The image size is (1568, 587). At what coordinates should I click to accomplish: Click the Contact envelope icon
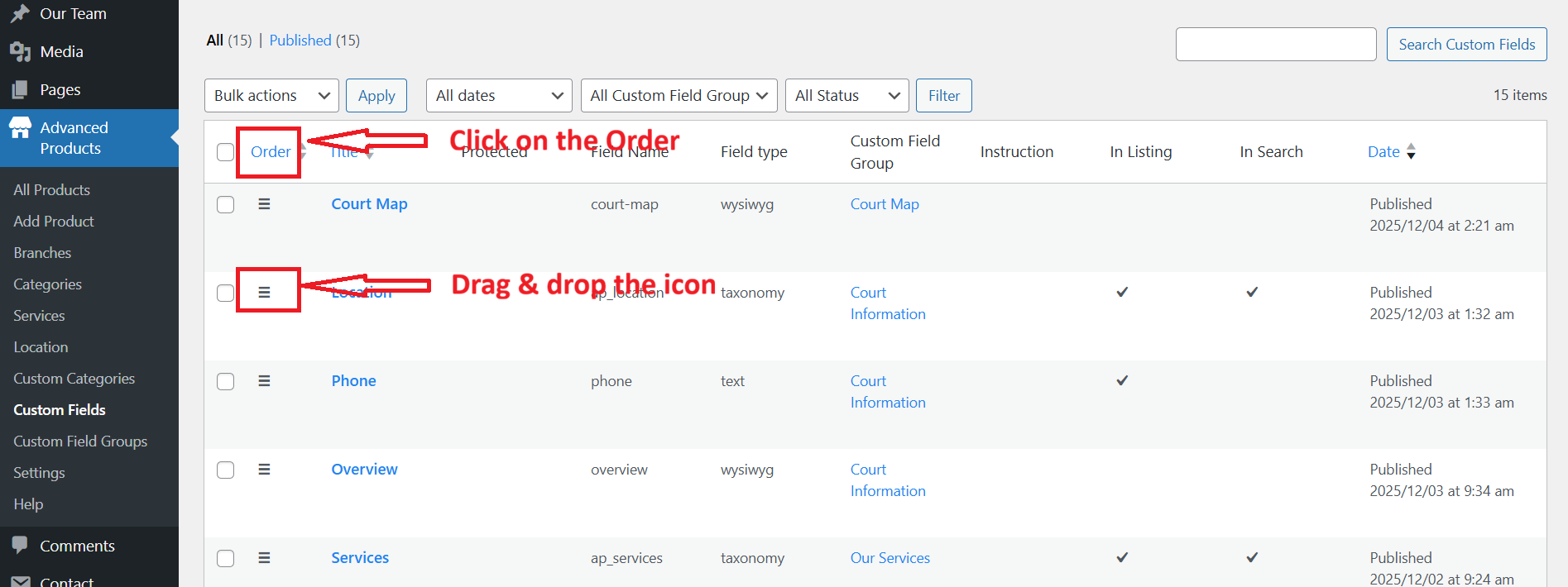point(20,582)
